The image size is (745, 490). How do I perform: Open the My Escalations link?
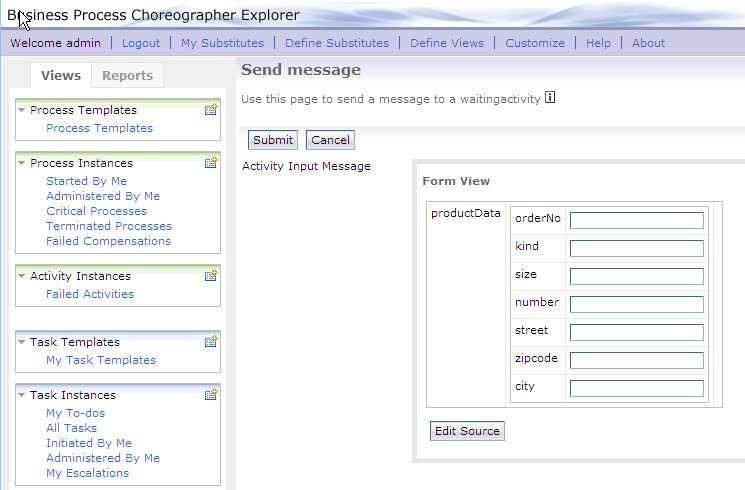click(x=87, y=473)
